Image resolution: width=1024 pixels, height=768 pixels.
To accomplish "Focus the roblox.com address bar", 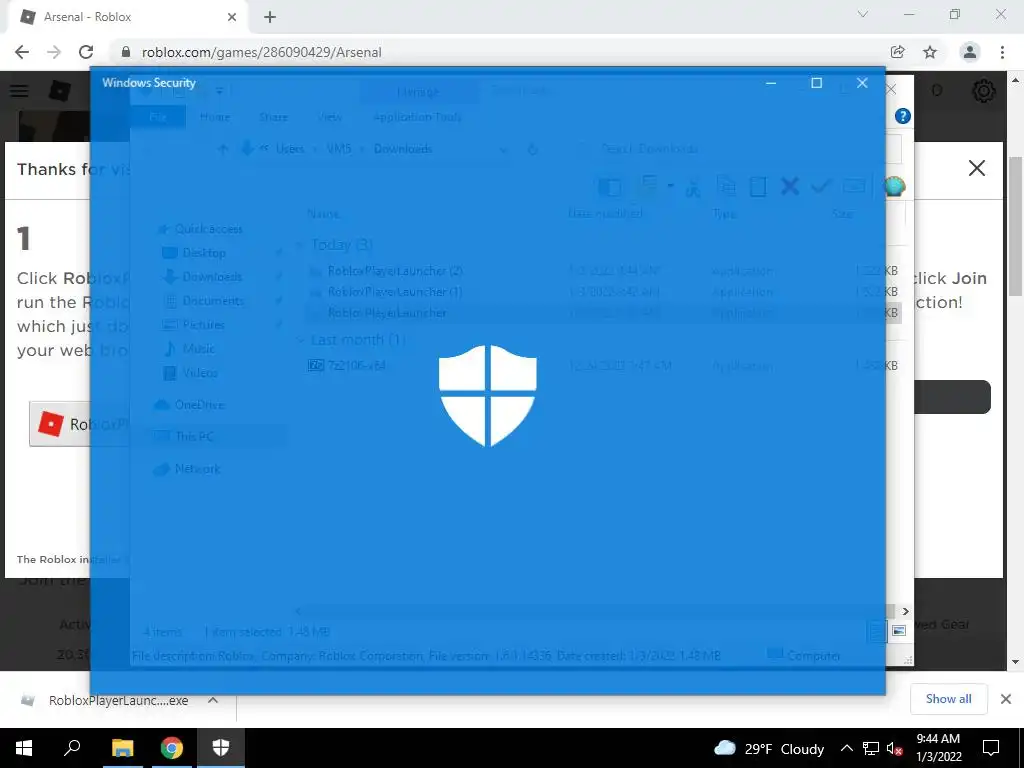I will (503, 52).
